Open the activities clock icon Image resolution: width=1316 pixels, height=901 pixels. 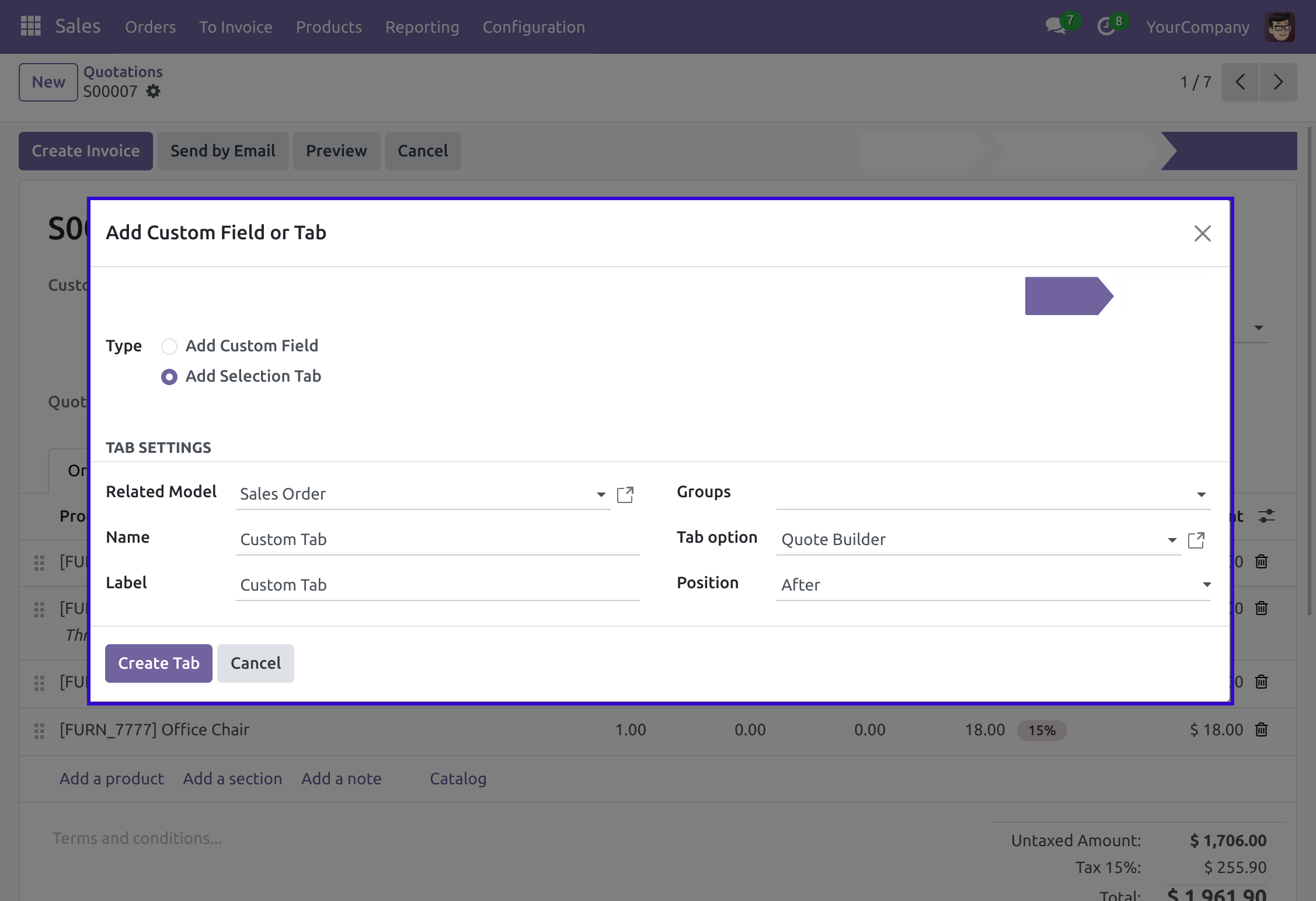1106,26
